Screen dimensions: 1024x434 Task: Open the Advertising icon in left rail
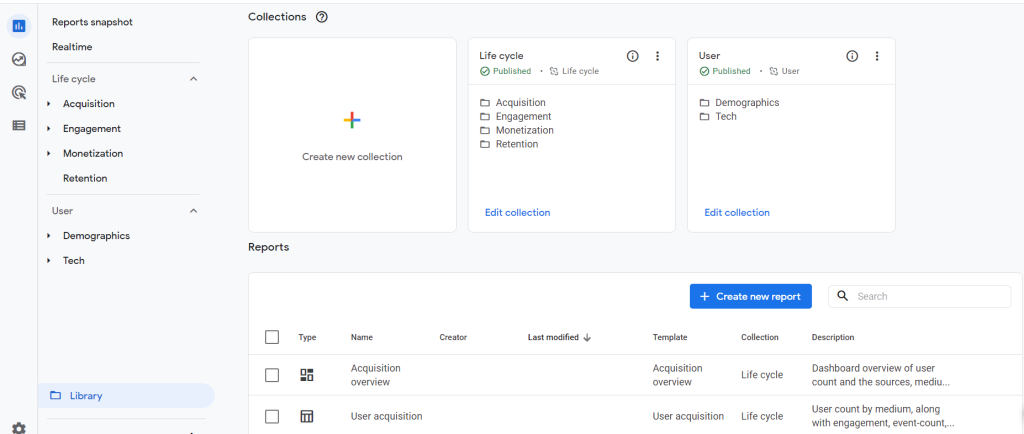[x=18, y=92]
